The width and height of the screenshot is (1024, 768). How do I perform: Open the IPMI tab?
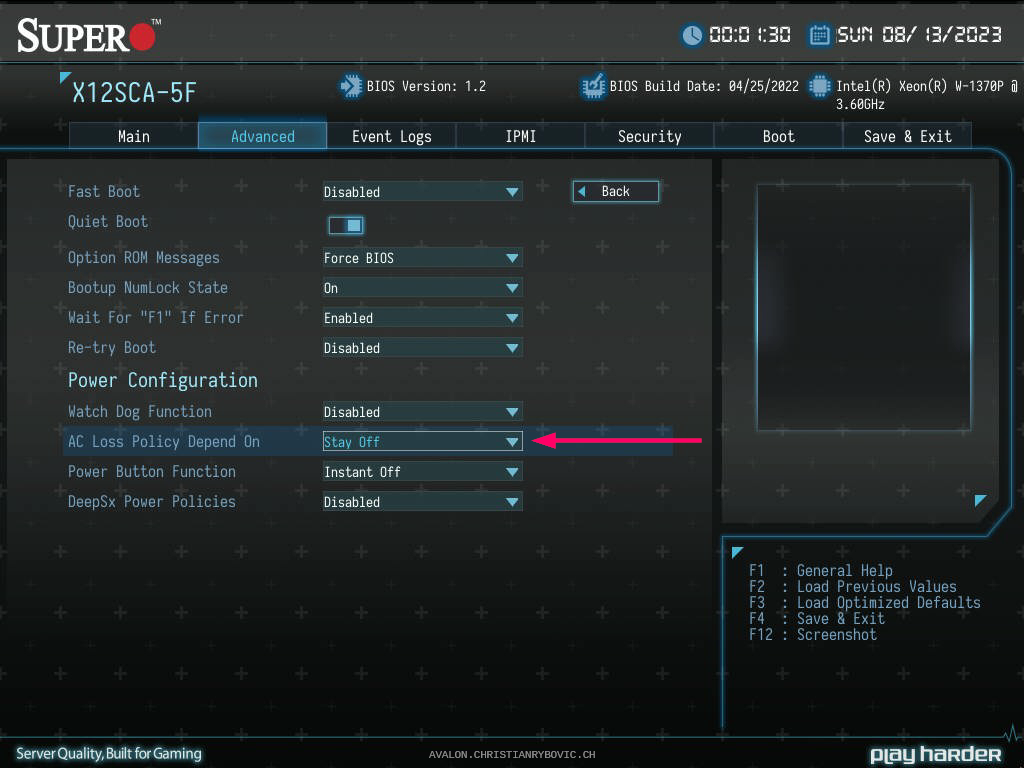pyautogui.click(x=520, y=136)
